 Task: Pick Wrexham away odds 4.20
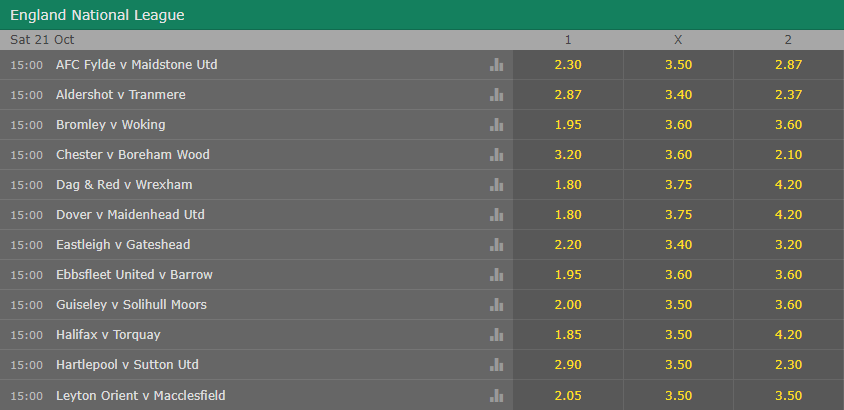[x=789, y=185]
